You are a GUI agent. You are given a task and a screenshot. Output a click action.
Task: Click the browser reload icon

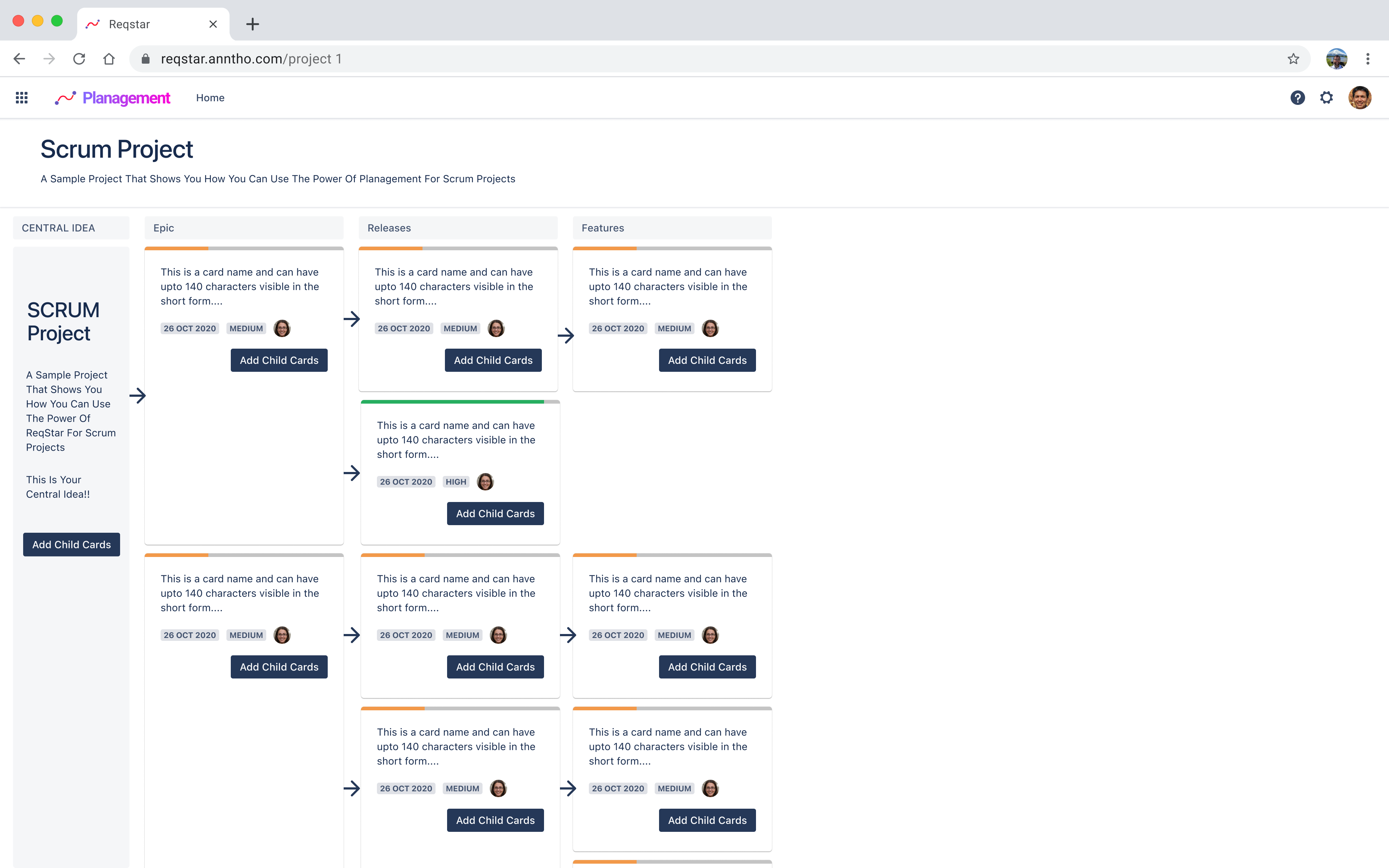pos(79,59)
